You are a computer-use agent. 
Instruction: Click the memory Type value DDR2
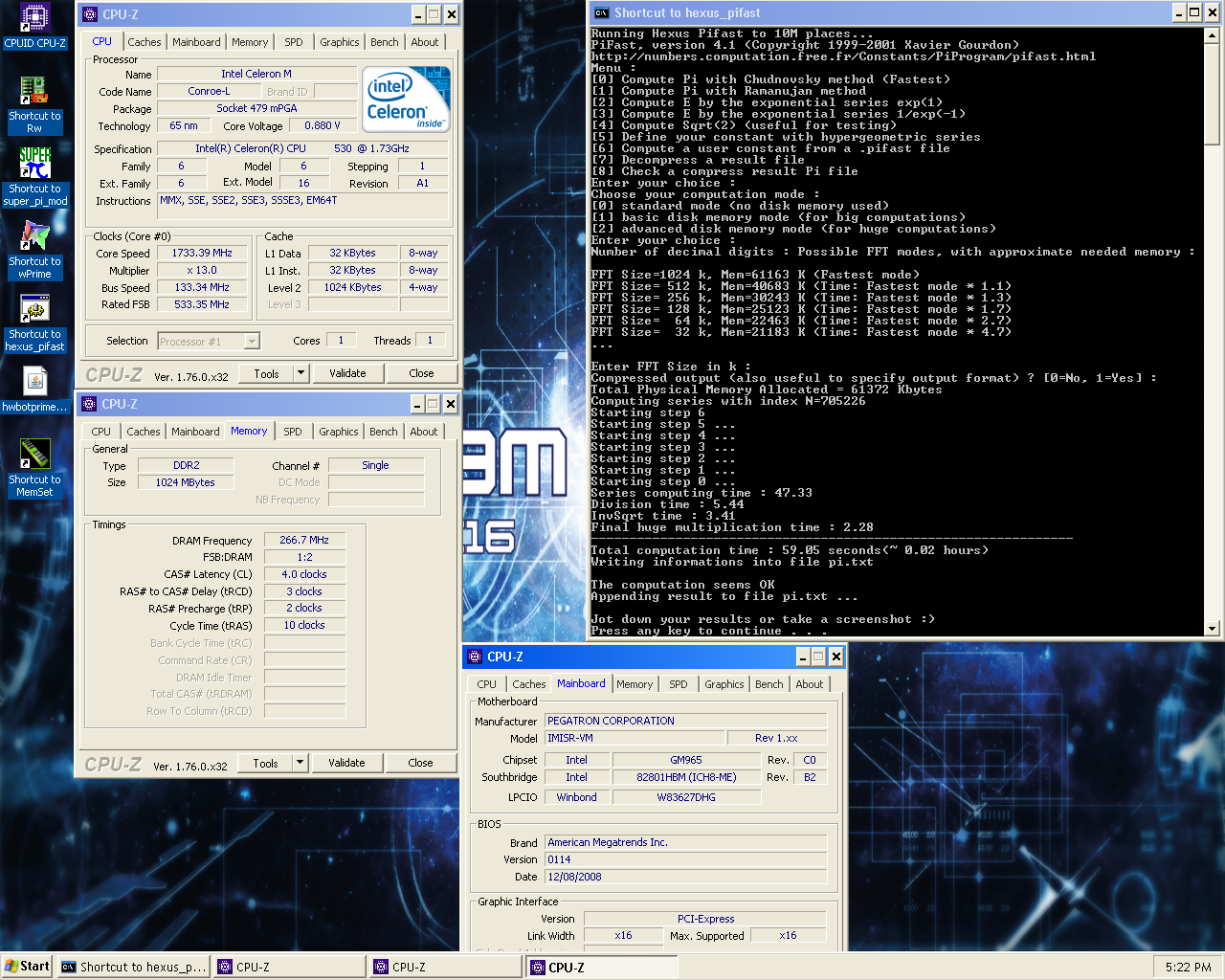(x=187, y=465)
